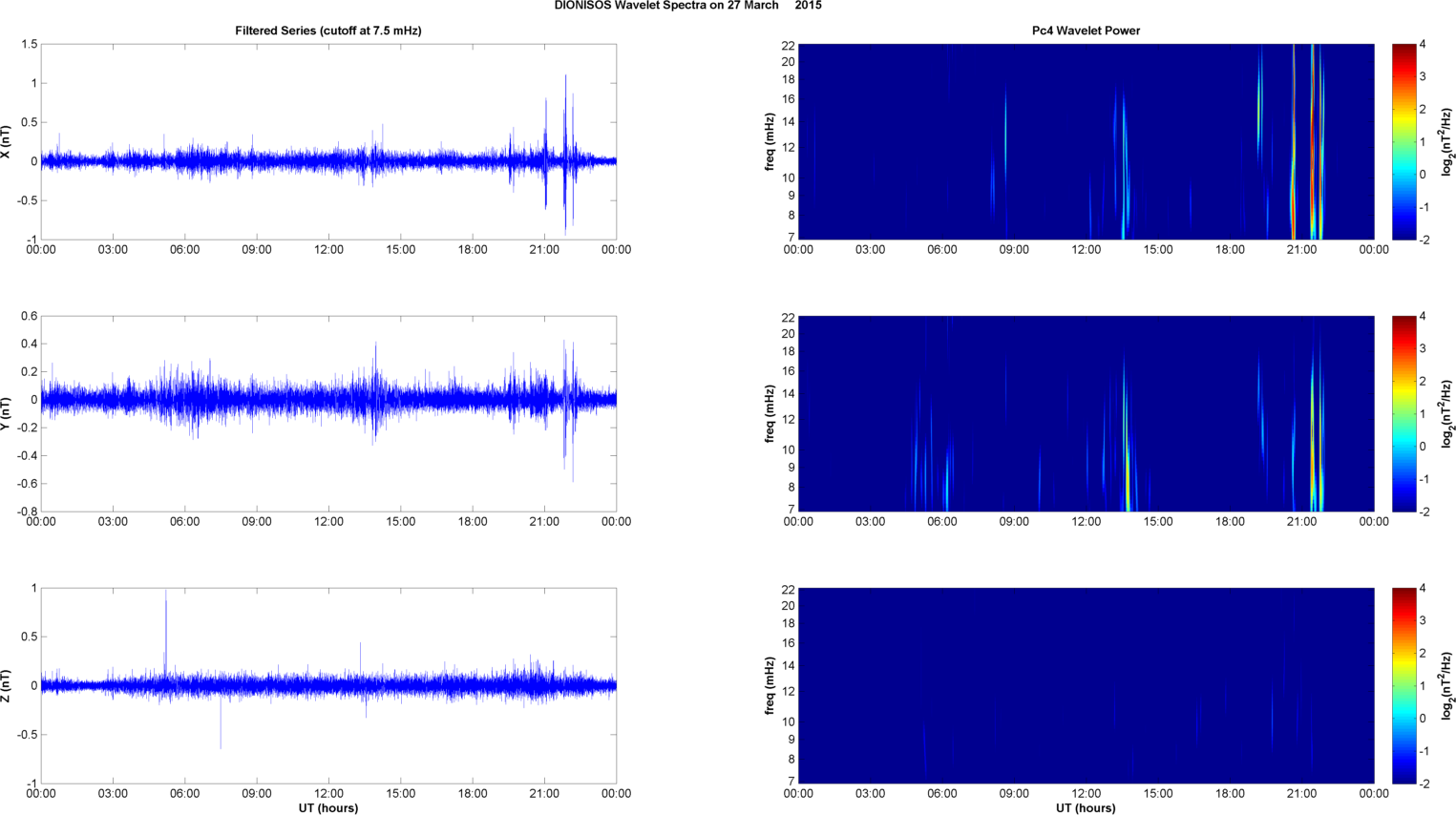1456x815 pixels.
Task: Click inside the Y component time series plot
Action: [328, 414]
